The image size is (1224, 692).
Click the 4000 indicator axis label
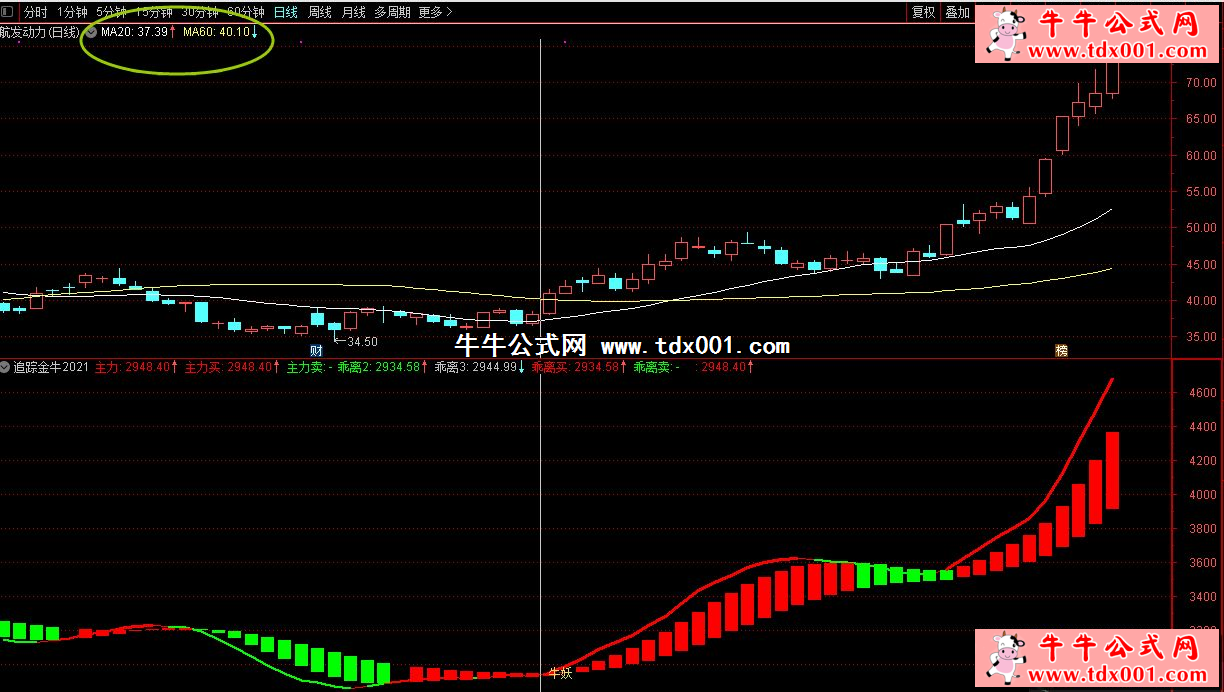tap(1202, 495)
